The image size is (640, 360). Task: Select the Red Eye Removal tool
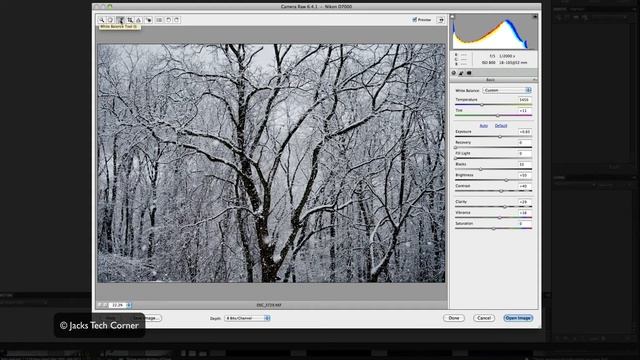pyautogui.click(x=149, y=20)
